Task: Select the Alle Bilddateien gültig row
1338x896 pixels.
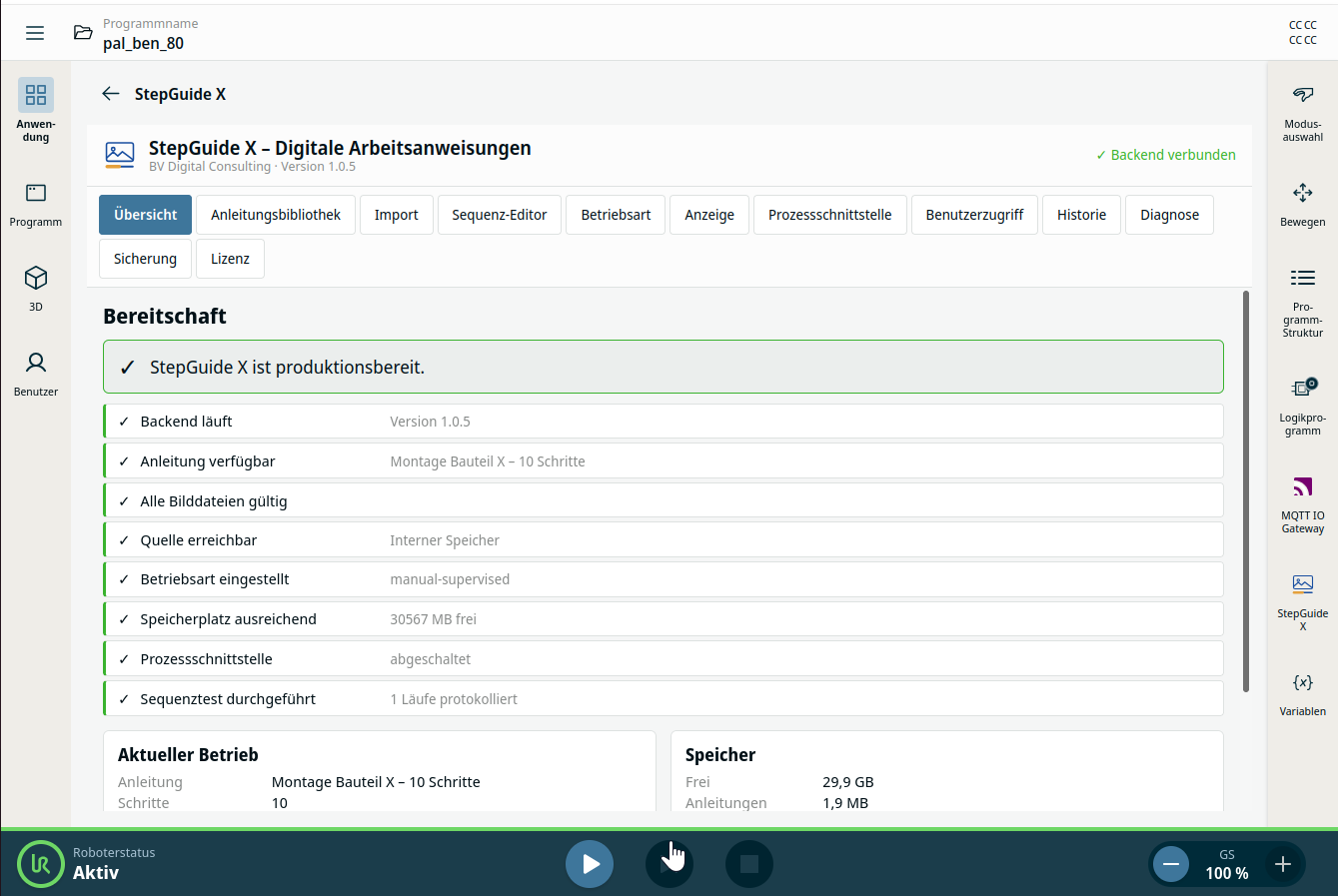Action: tap(664, 500)
